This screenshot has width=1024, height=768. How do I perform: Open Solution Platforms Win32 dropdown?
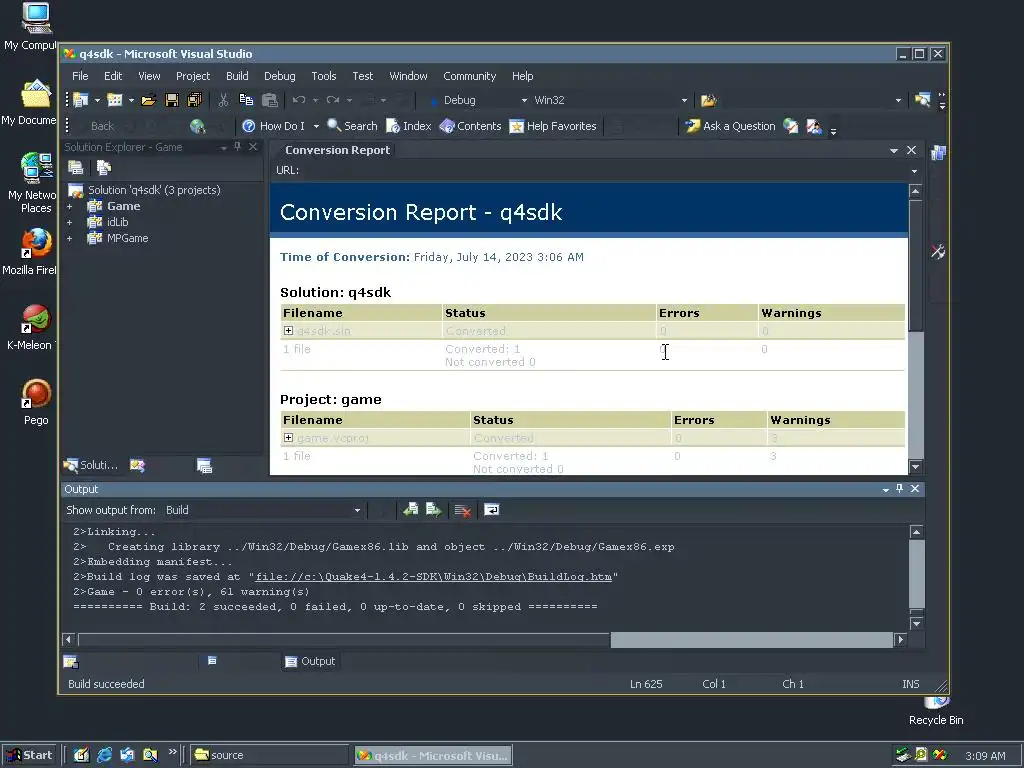684,100
